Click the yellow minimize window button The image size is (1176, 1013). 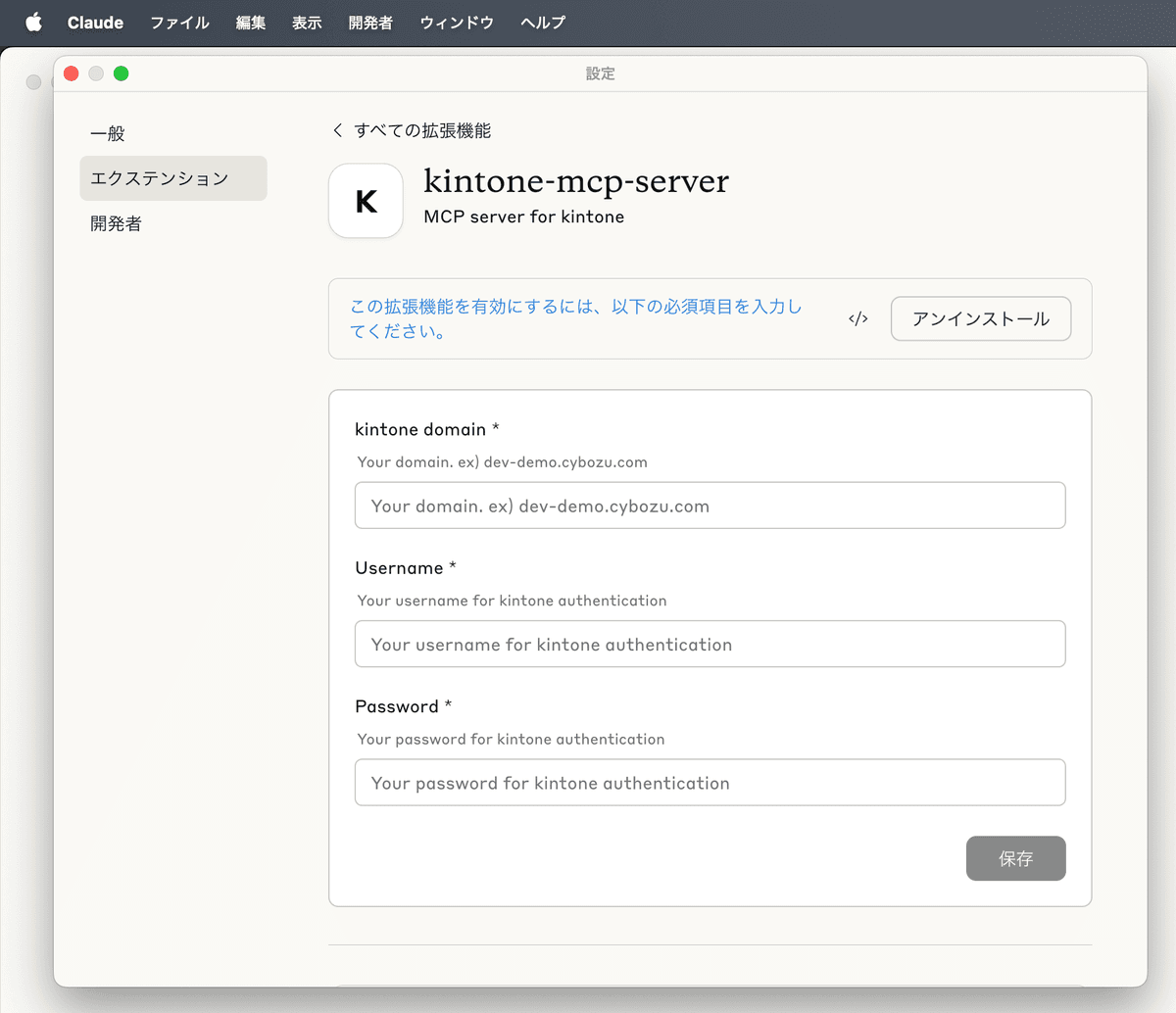(96, 73)
